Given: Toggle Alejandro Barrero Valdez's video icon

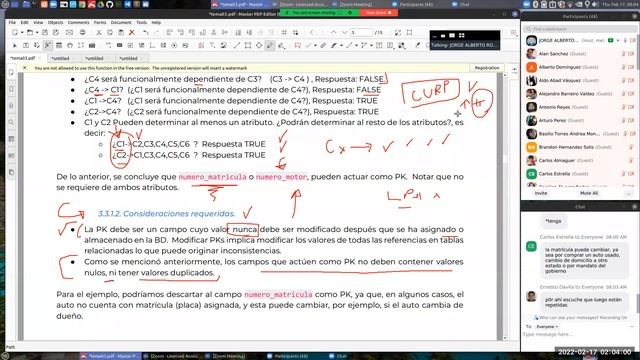Looking at the screenshot, I should [x=631, y=94].
